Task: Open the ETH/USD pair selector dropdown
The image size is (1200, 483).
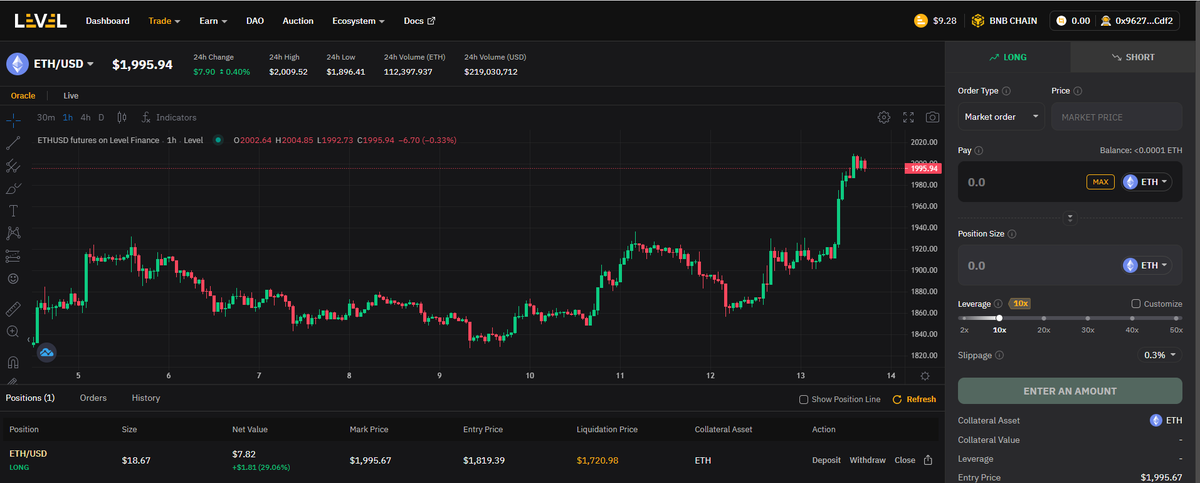Action: pyautogui.click(x=64, y=64)
